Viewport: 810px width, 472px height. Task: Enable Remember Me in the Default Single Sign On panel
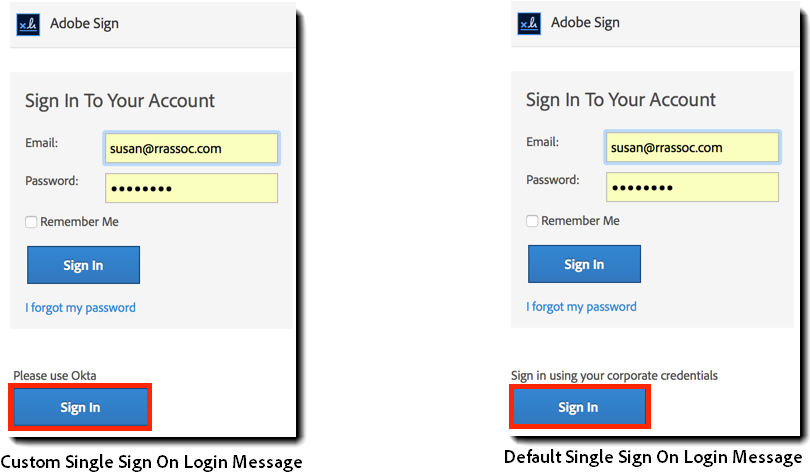pyautogui.click(x=532, y=221)
